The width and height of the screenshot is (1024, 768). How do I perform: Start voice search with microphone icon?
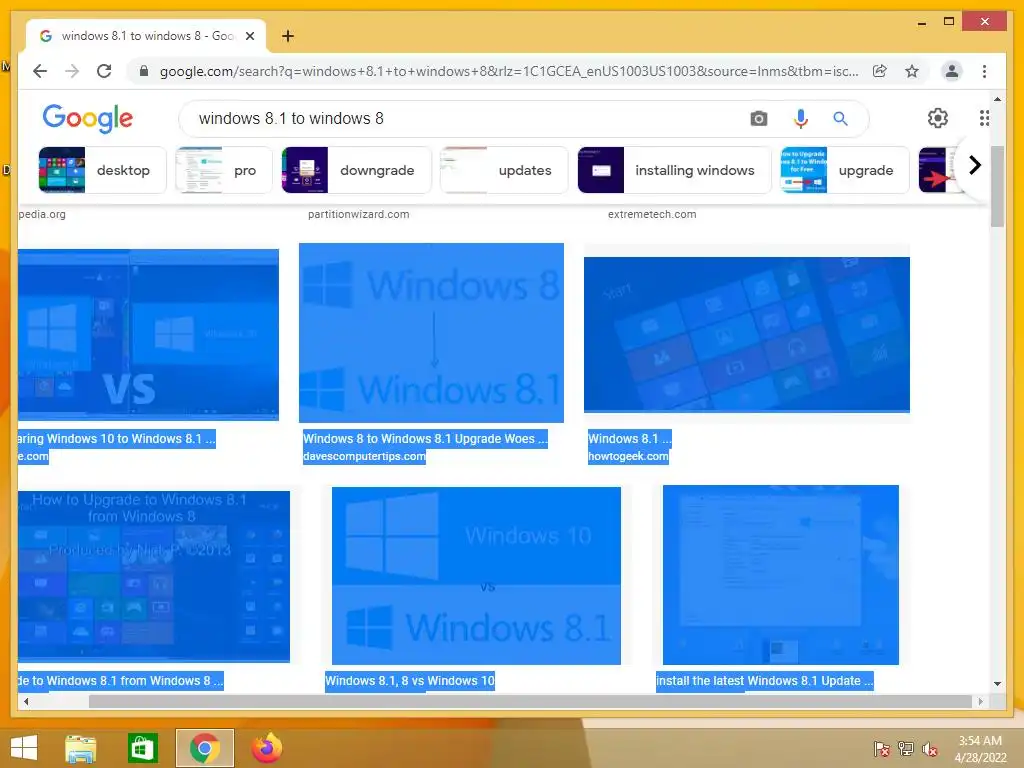click(801, 118)
